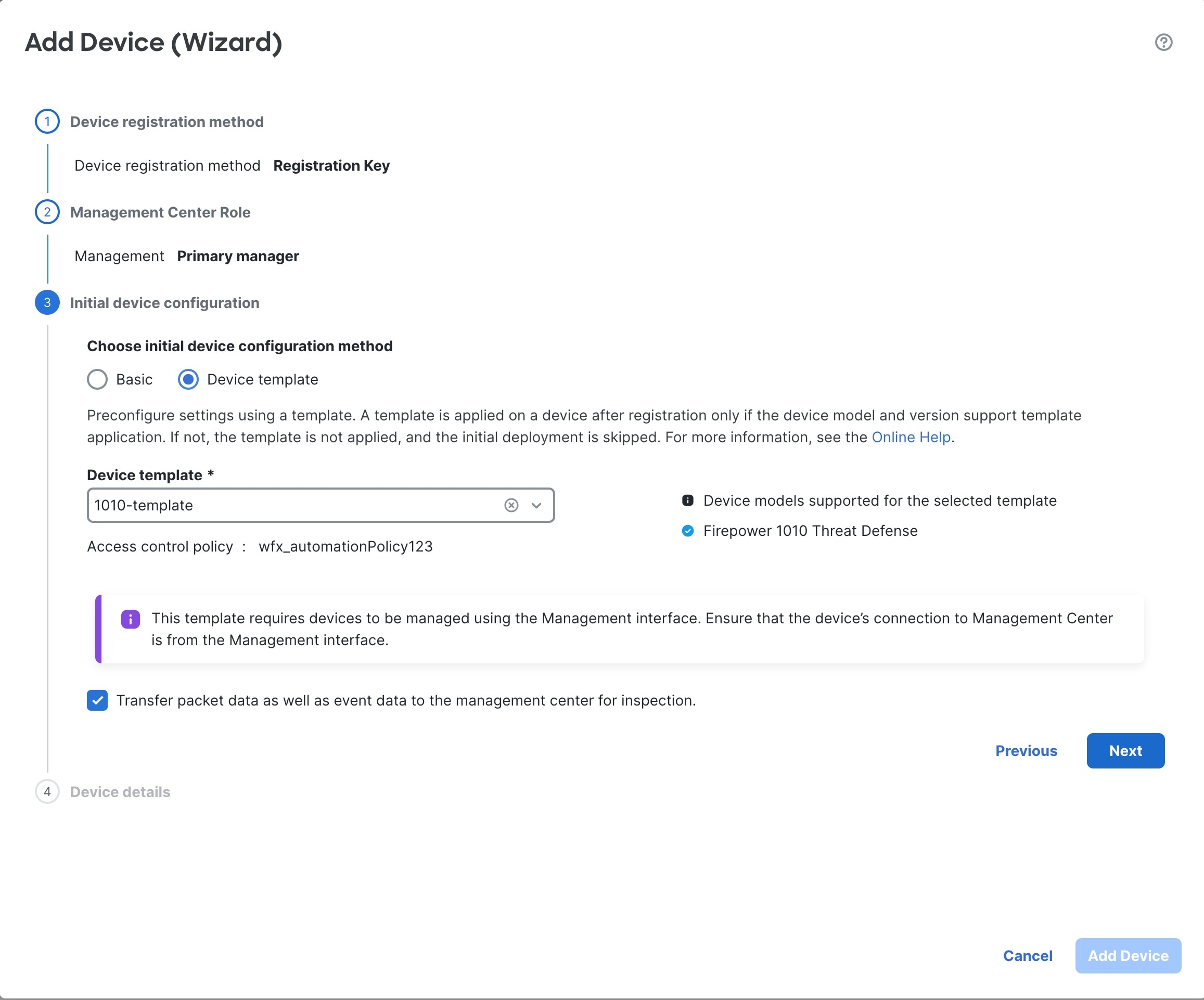Image resolution: width=1204 pixels, height=1000 pixels.
Task: Click the Next button
Action: tap(1125, 751)
